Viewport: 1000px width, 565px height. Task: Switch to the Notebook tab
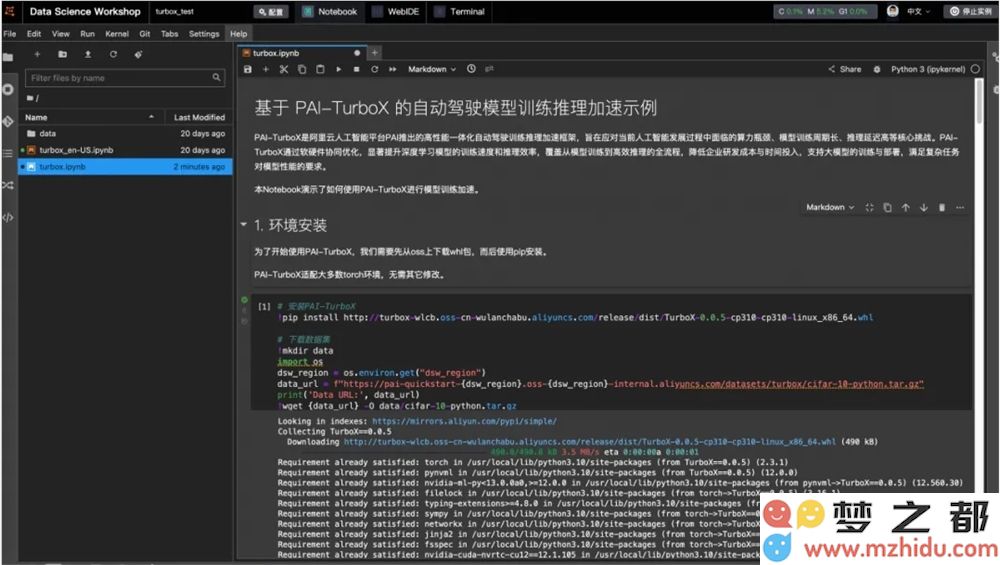coord(330,11)
